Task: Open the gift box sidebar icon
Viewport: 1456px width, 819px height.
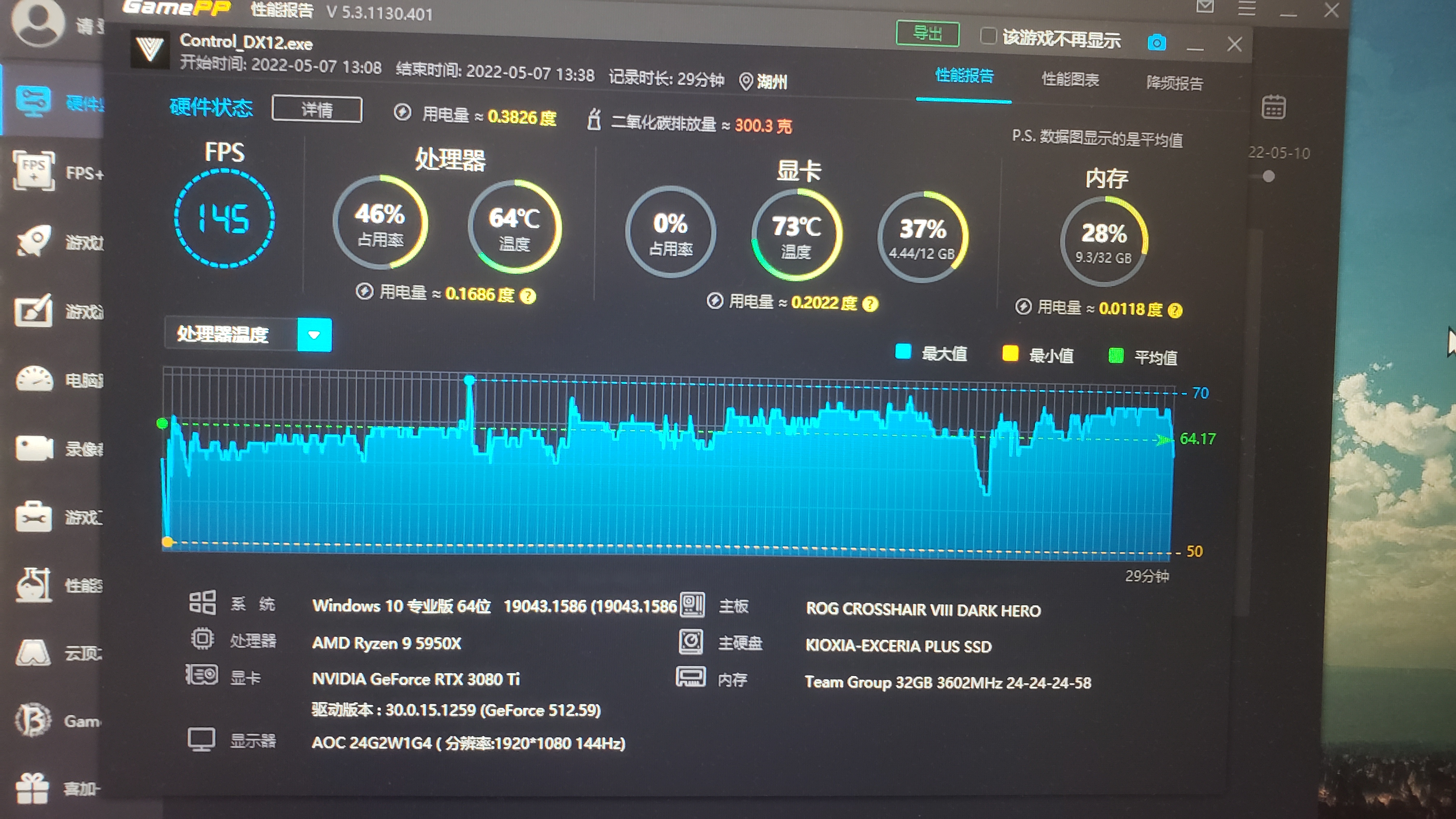Action: 32,788
